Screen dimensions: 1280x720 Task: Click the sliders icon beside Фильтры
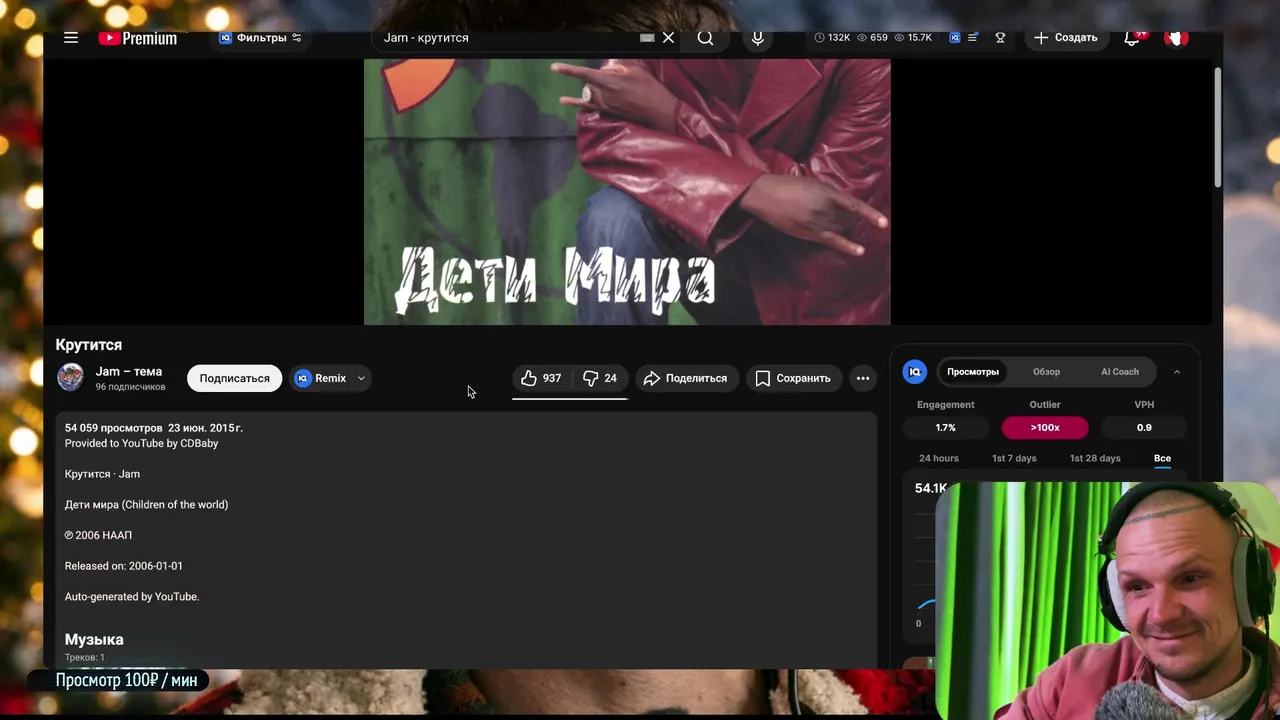click(x=297, y=38)
